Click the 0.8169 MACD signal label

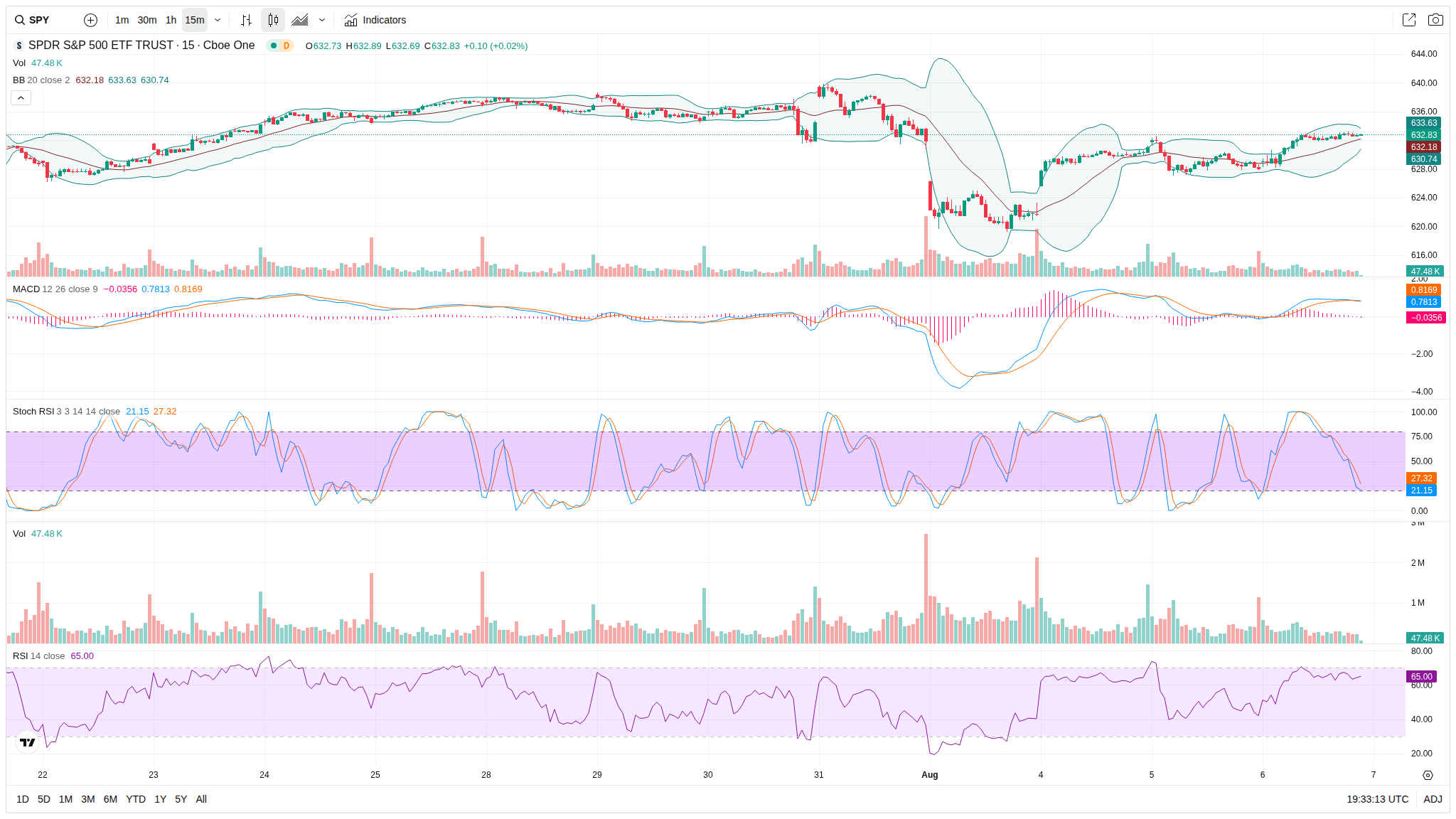(1423, 290)
